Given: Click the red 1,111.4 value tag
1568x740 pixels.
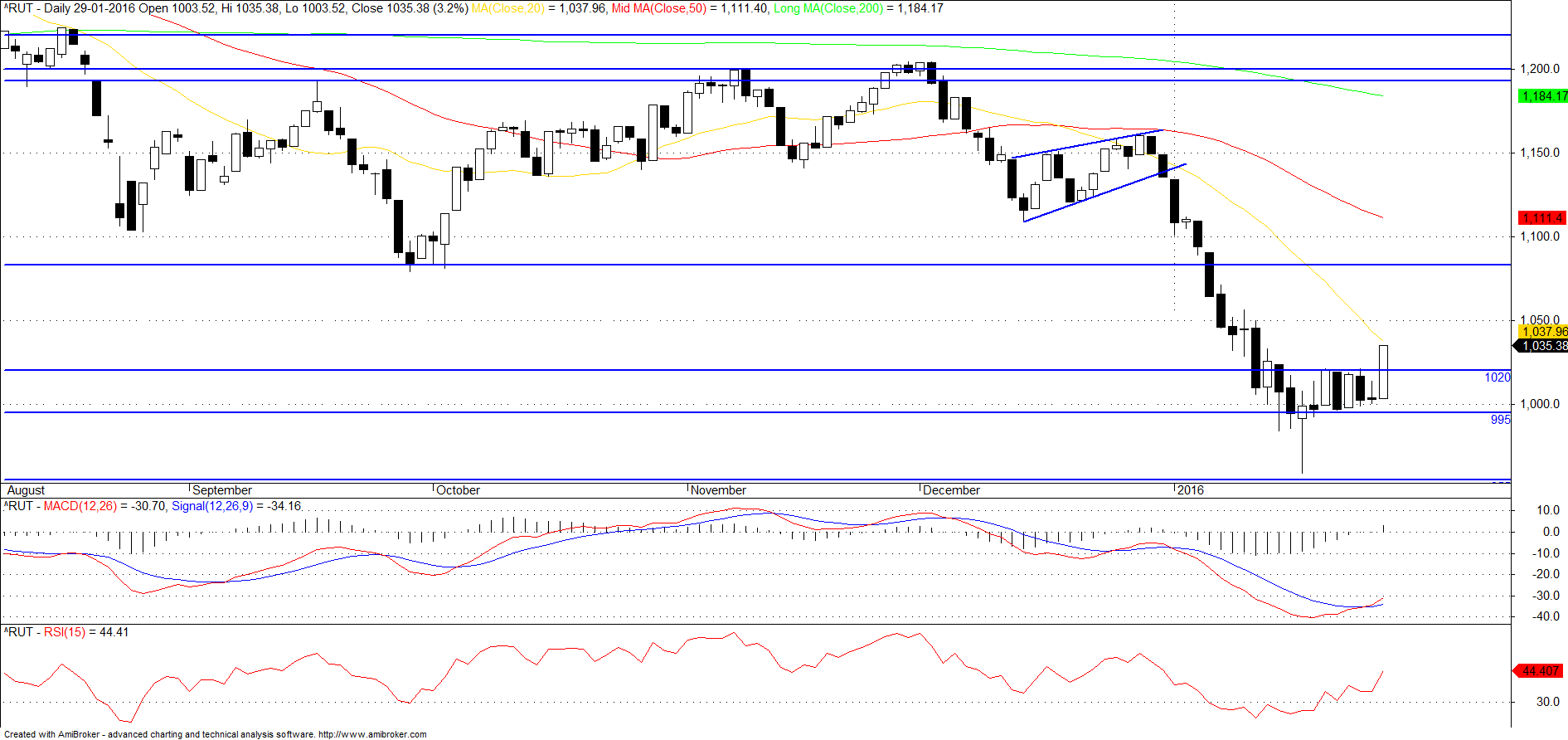Looking at the screenshot, I should (1543, 218).
